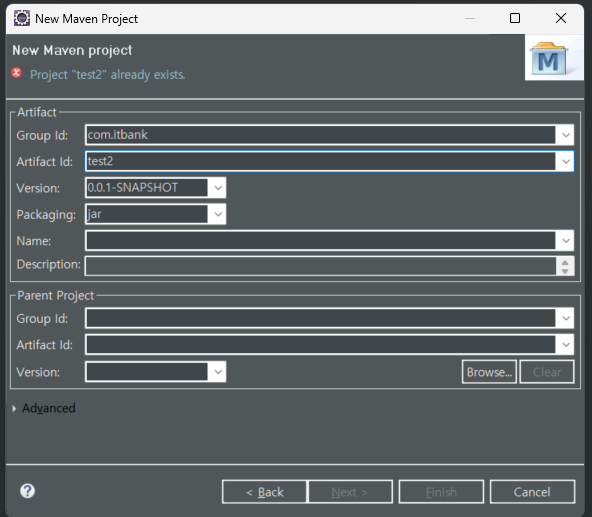Screen dimensions: 592x517
Task: Click the Description field down spinner arrow
Action: pyautogui.click(x=565, y=271)
